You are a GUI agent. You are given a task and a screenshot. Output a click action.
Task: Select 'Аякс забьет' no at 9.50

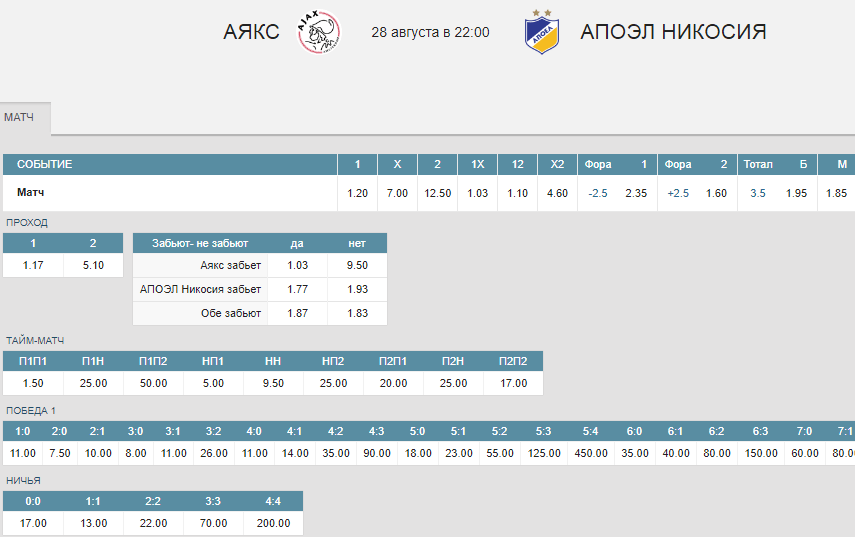pyautogui.click(x=357, y=266)
